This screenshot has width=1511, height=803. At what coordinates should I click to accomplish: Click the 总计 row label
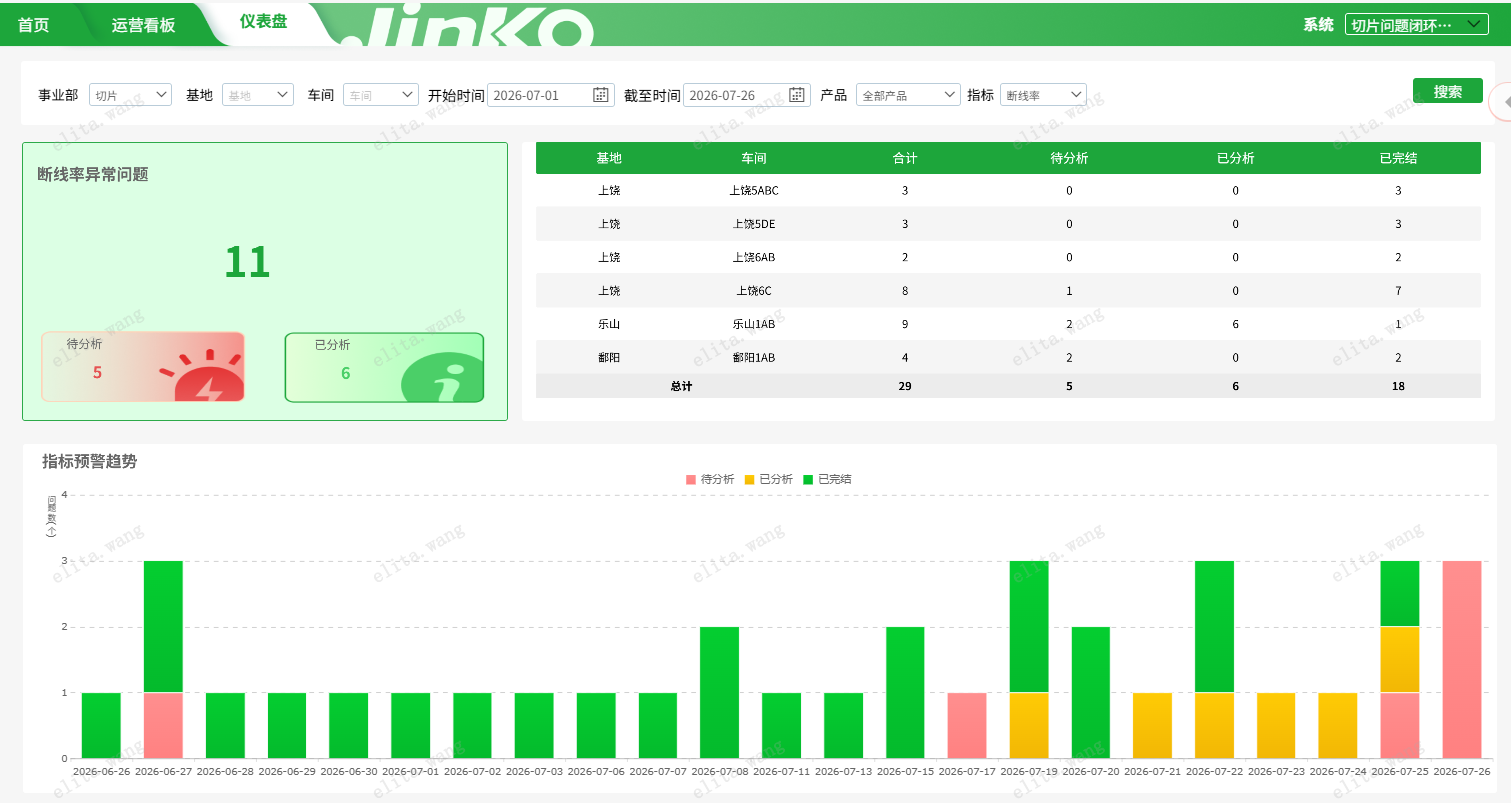pyautogui.click(x=681, y=386)
